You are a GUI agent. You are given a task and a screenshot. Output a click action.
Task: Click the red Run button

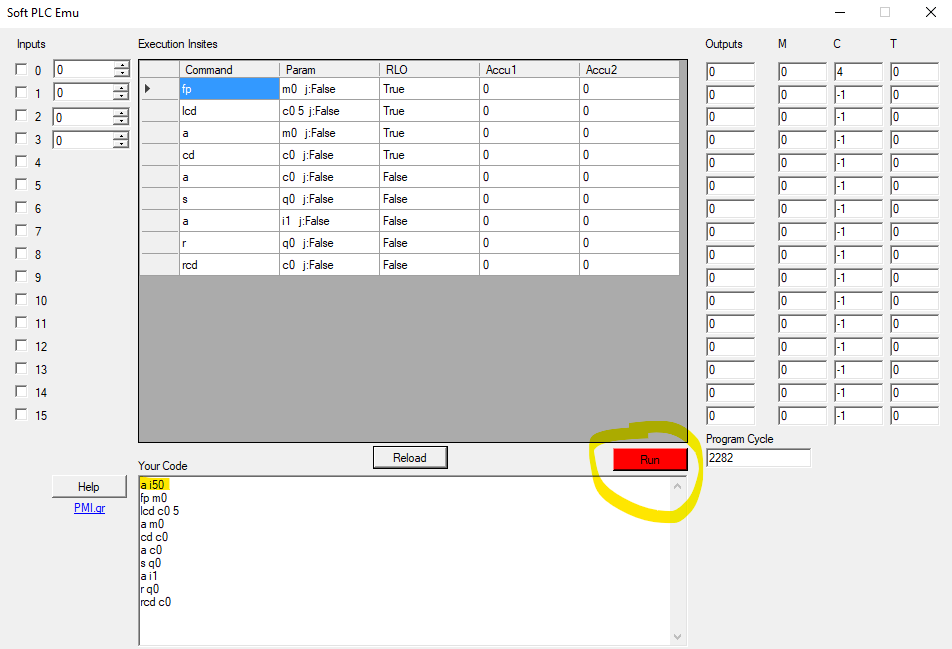click(650, 459)
